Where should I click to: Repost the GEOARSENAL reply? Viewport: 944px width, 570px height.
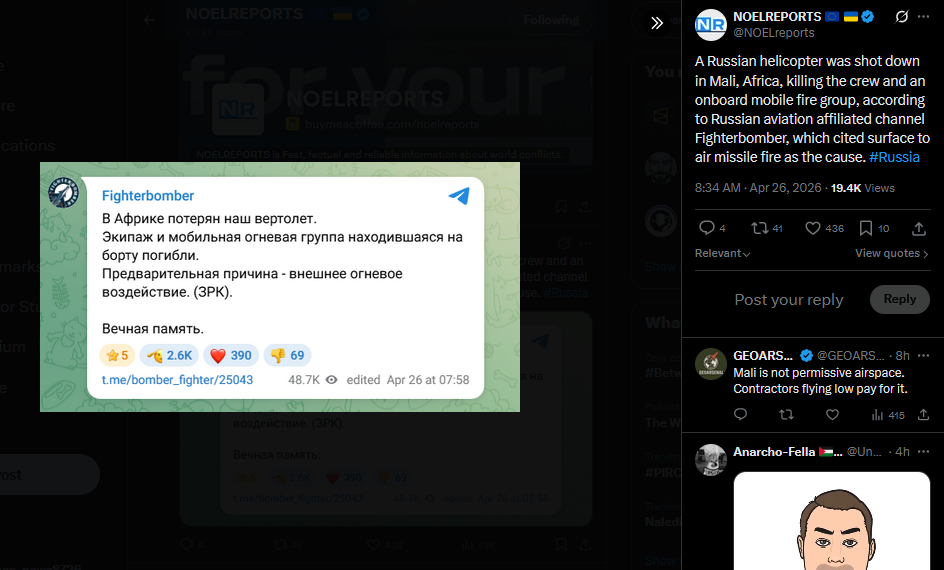(x=786, y=415)
